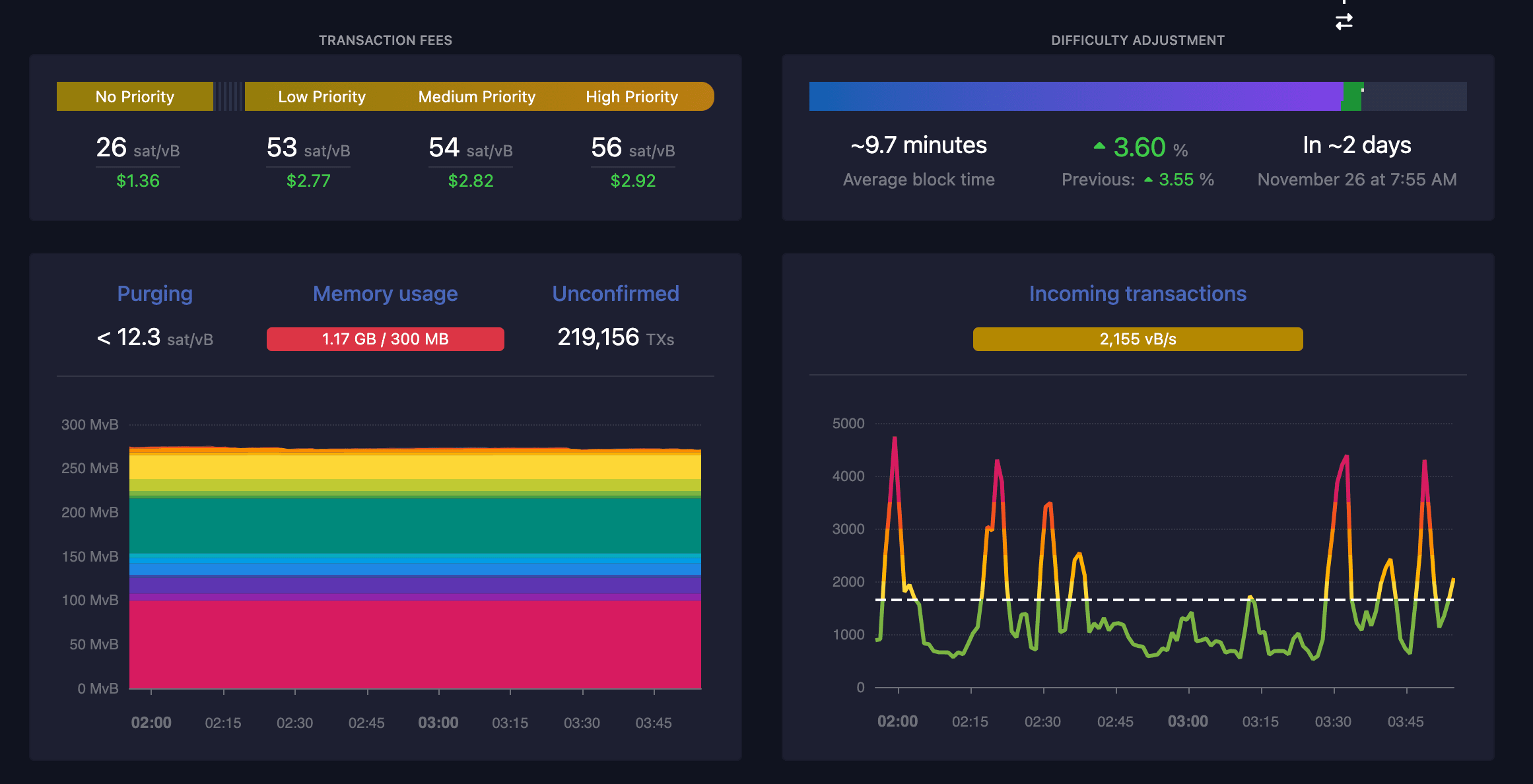Click the pink band in mempool chart
This screenshot has height=784, width=1533.
[x=415, y=645]
